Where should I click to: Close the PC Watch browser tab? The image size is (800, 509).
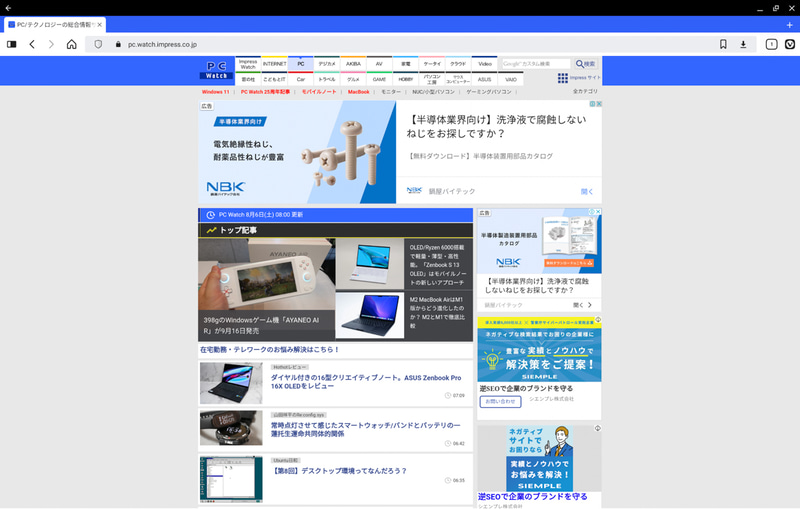pyautogui.click(x=99, y=24)
